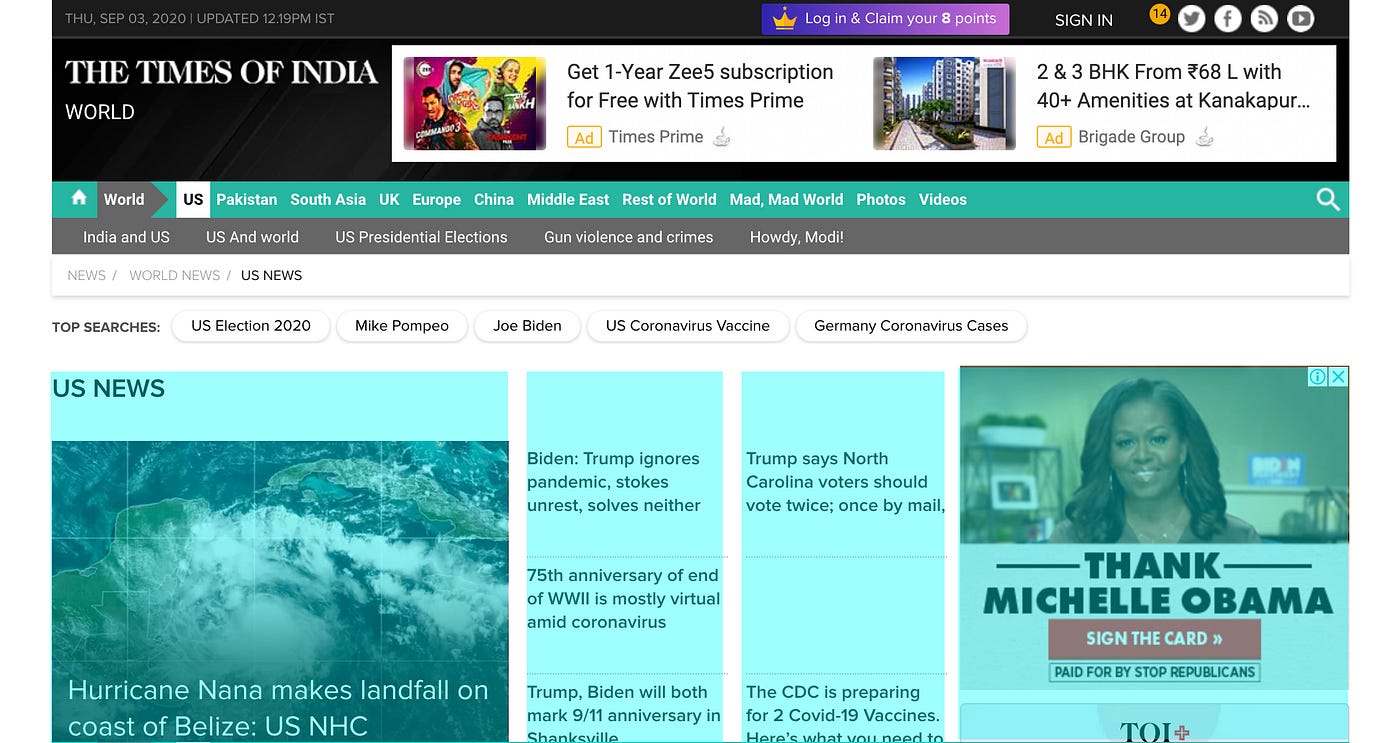Click the Ad label for Brigade Group
The height and width of the screenshot is (743, 1400).
pyautogui.click(x=1054, y=137)
